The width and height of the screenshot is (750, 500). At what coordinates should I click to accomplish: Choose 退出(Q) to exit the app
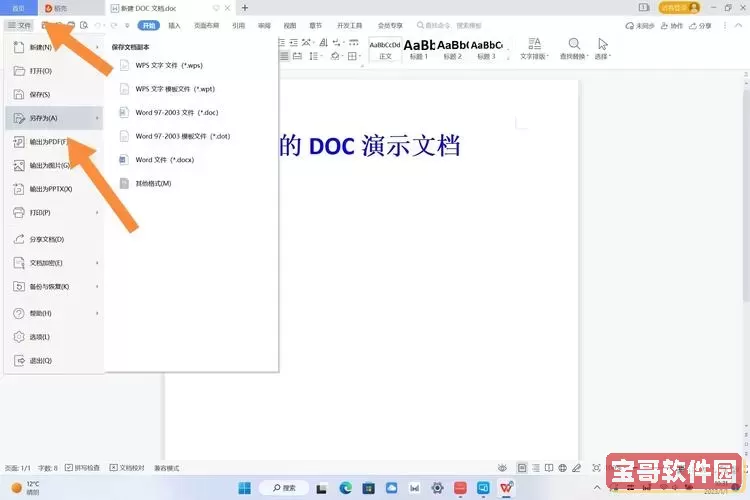pyautogui.click(x=54, y=360)
